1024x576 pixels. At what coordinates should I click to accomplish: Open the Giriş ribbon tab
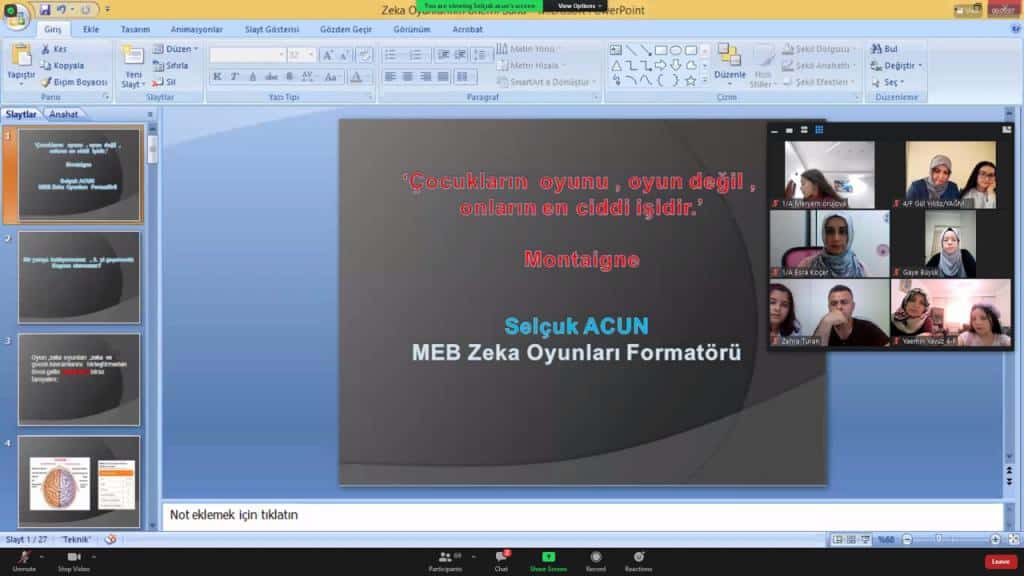click(53, 29)
